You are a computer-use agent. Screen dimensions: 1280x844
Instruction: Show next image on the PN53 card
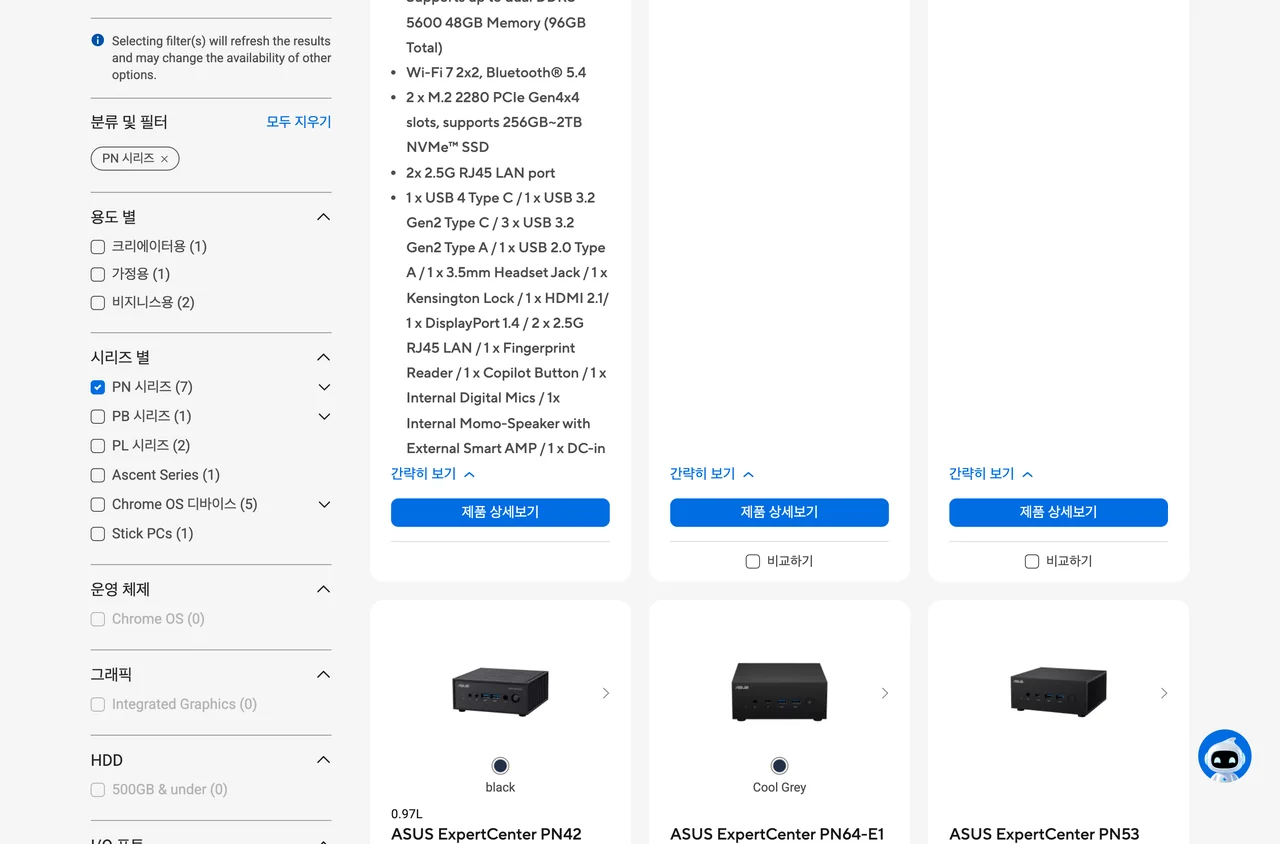[x=1164, y=693]
